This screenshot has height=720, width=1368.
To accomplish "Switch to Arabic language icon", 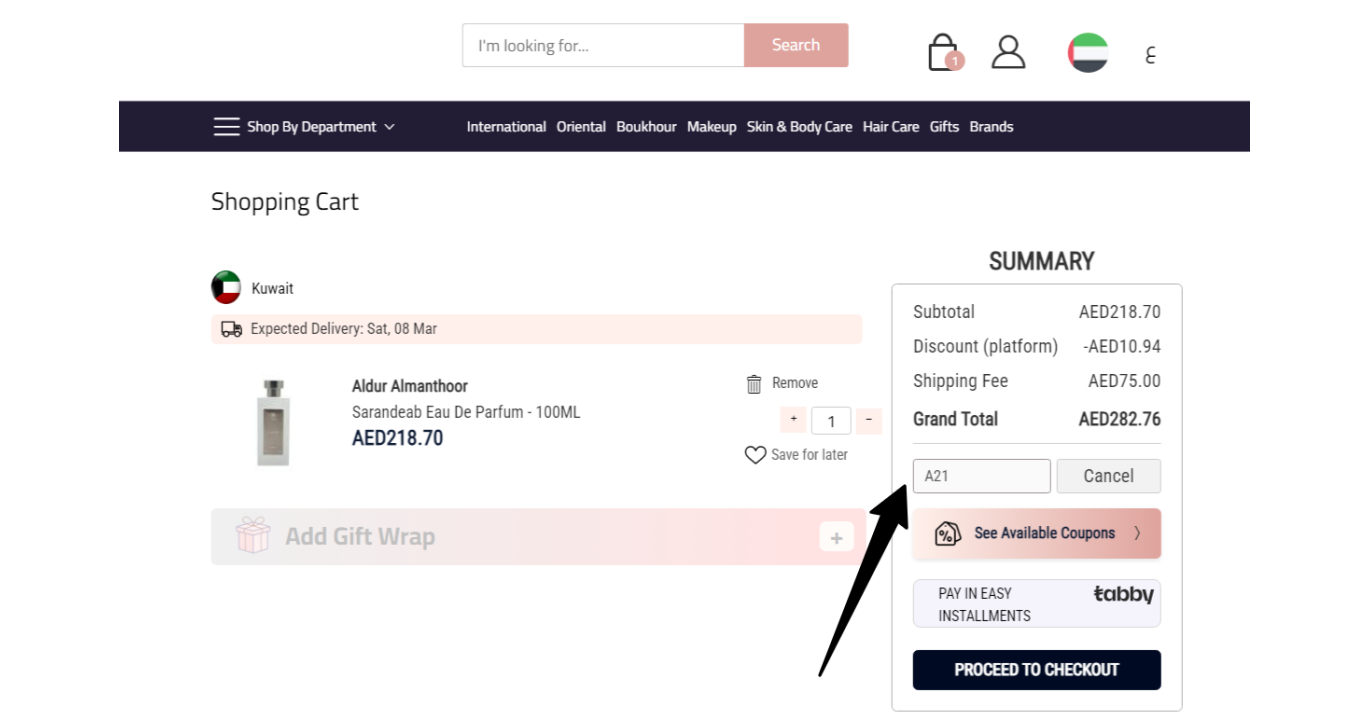I will tap(1150, 54).
